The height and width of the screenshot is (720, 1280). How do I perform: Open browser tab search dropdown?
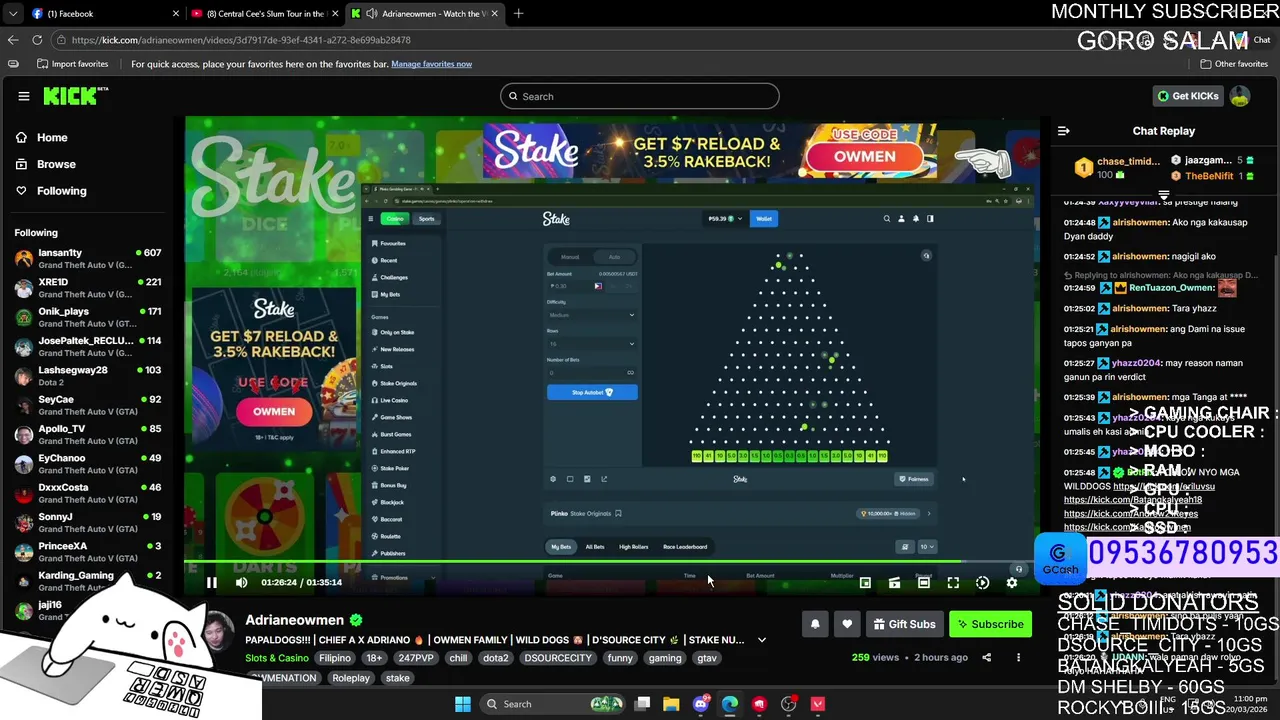pyautogui.click(x=12, y=14)
